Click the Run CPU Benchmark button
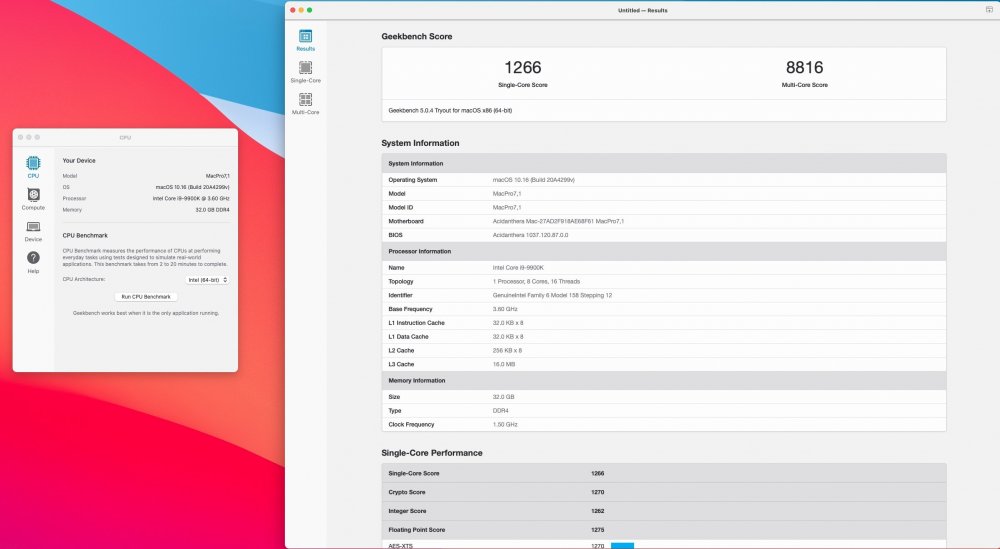1000x549 pixels. (146, 296)
